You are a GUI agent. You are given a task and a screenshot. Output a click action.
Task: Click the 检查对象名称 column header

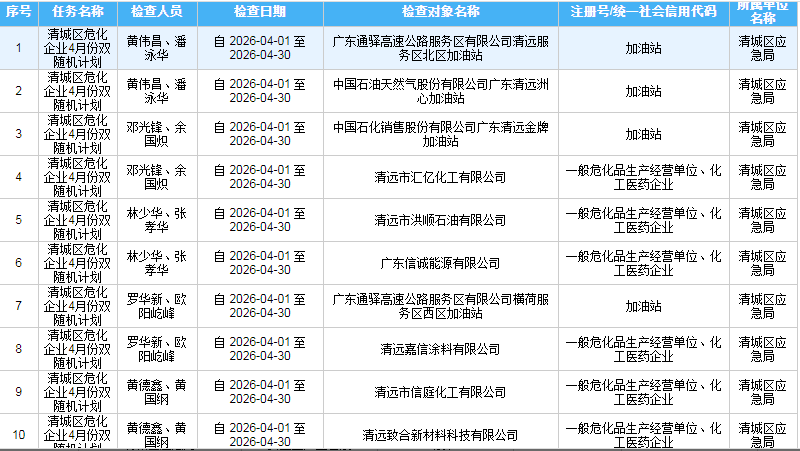pos(441,13)
